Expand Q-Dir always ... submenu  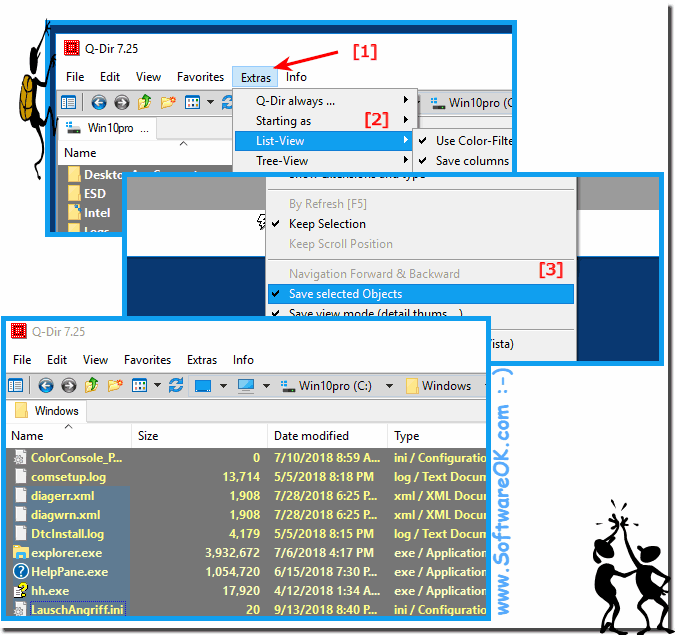pos(325,101)
